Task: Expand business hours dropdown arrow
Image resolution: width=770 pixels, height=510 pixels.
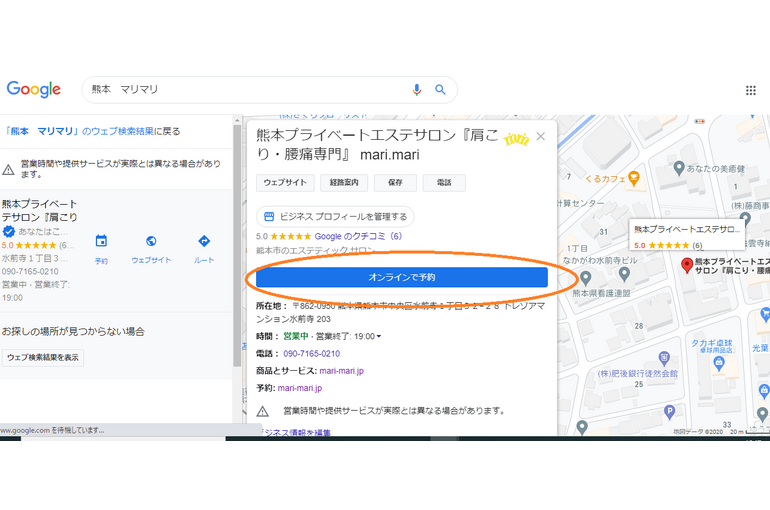Action: click(379, 336)
